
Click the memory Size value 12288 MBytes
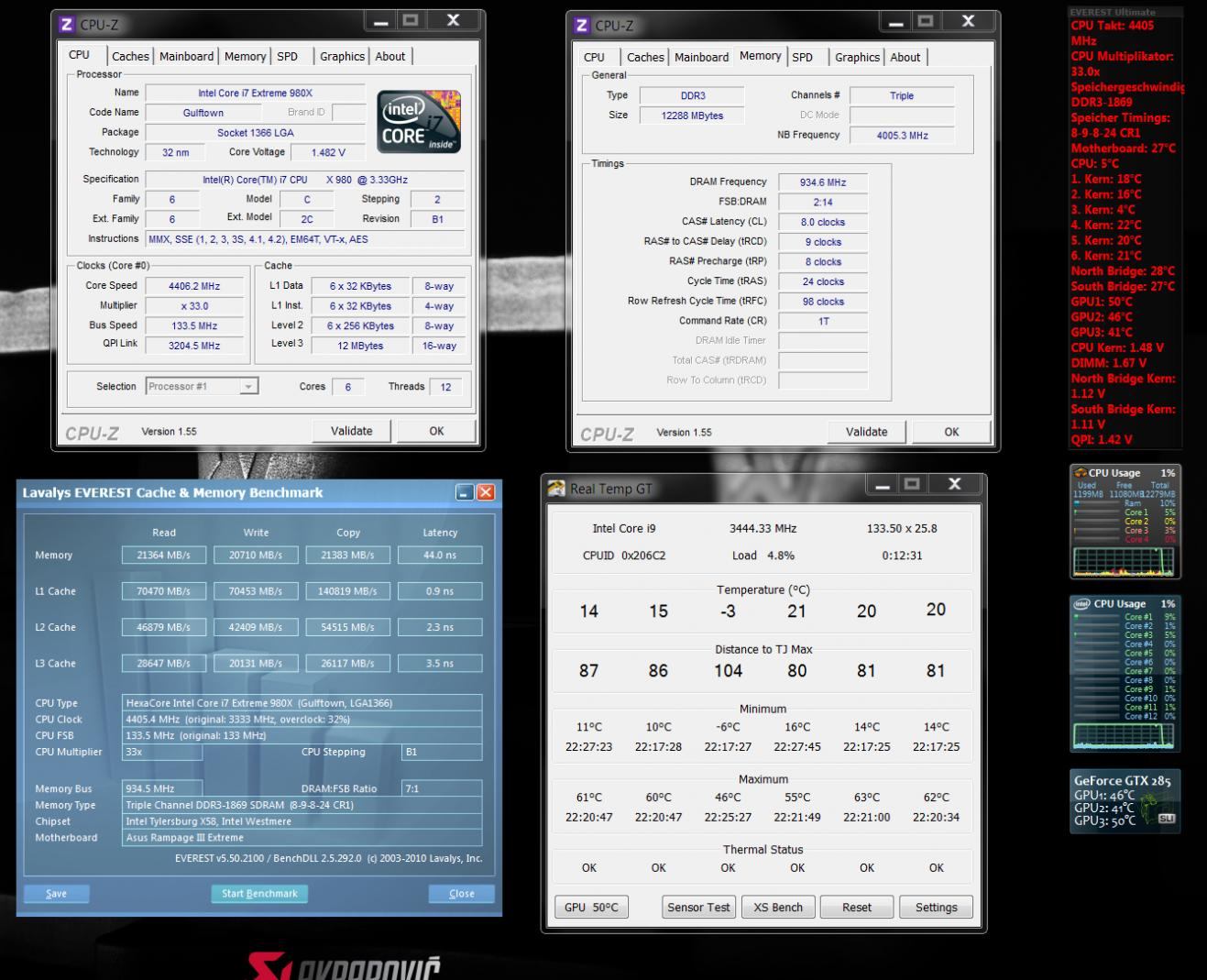(692, 116)
